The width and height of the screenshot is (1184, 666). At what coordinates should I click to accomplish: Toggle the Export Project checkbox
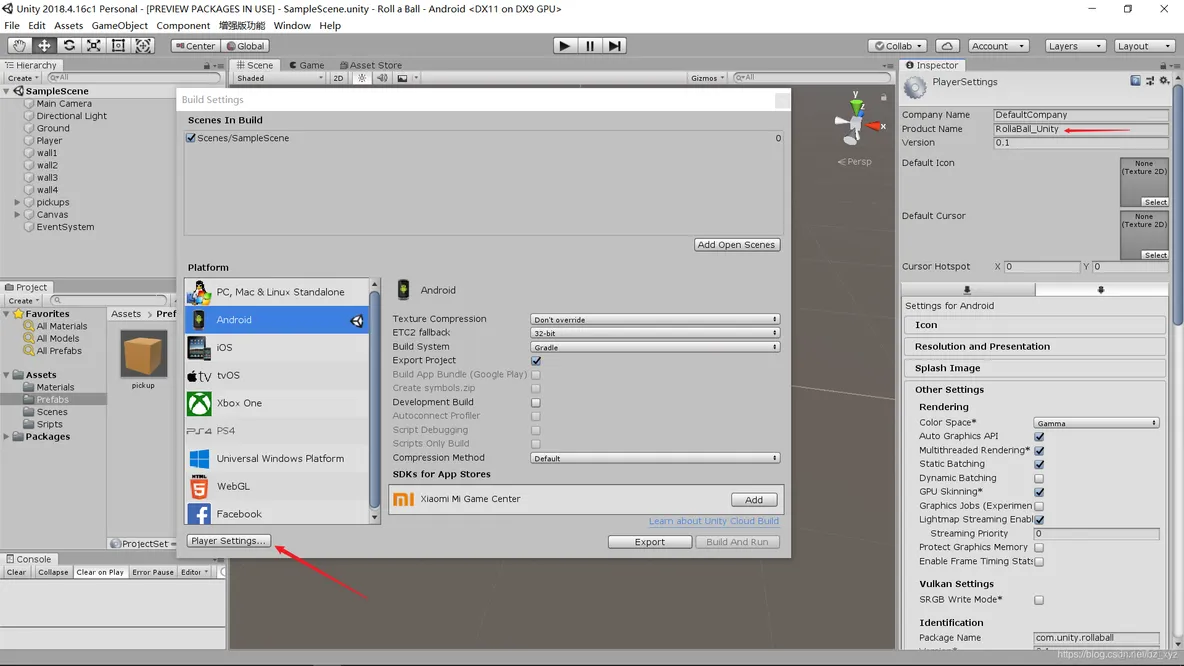536,361
